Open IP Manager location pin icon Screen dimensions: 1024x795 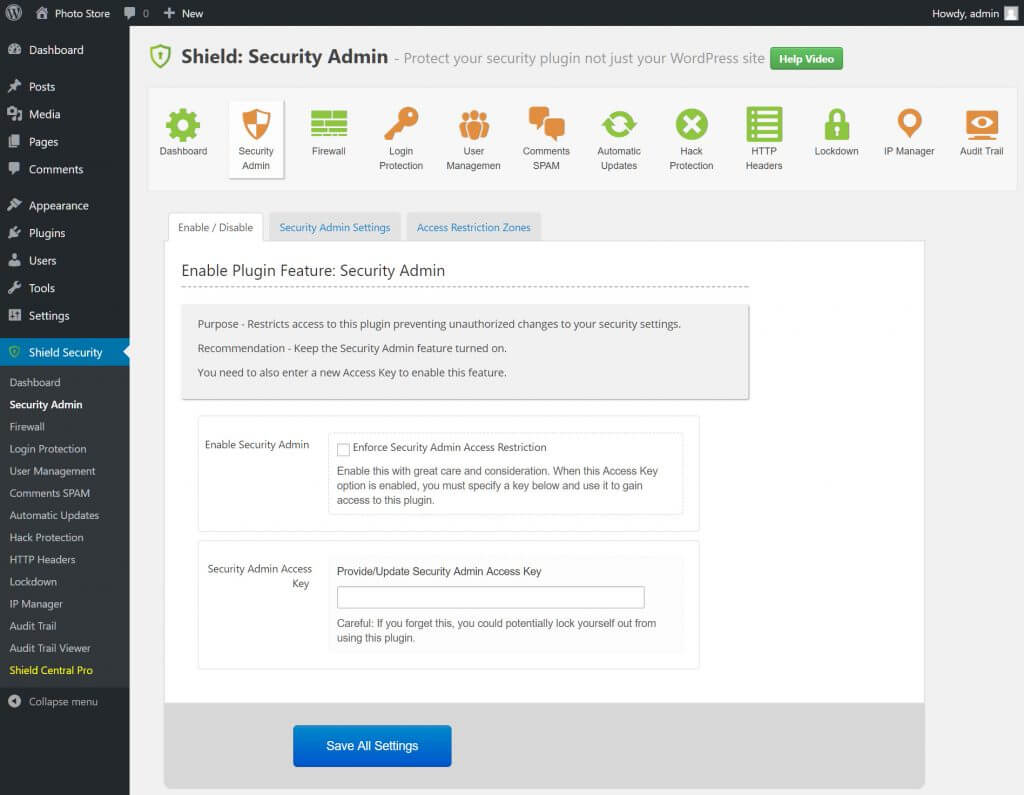909,123
